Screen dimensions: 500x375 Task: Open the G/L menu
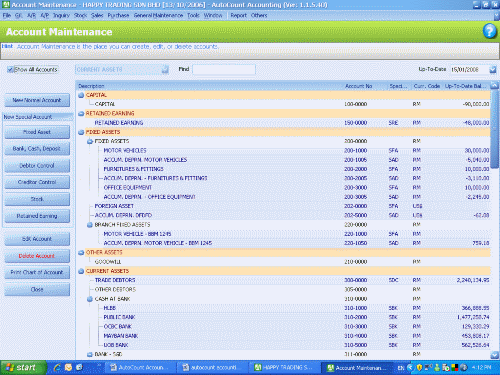click(19, 15)
